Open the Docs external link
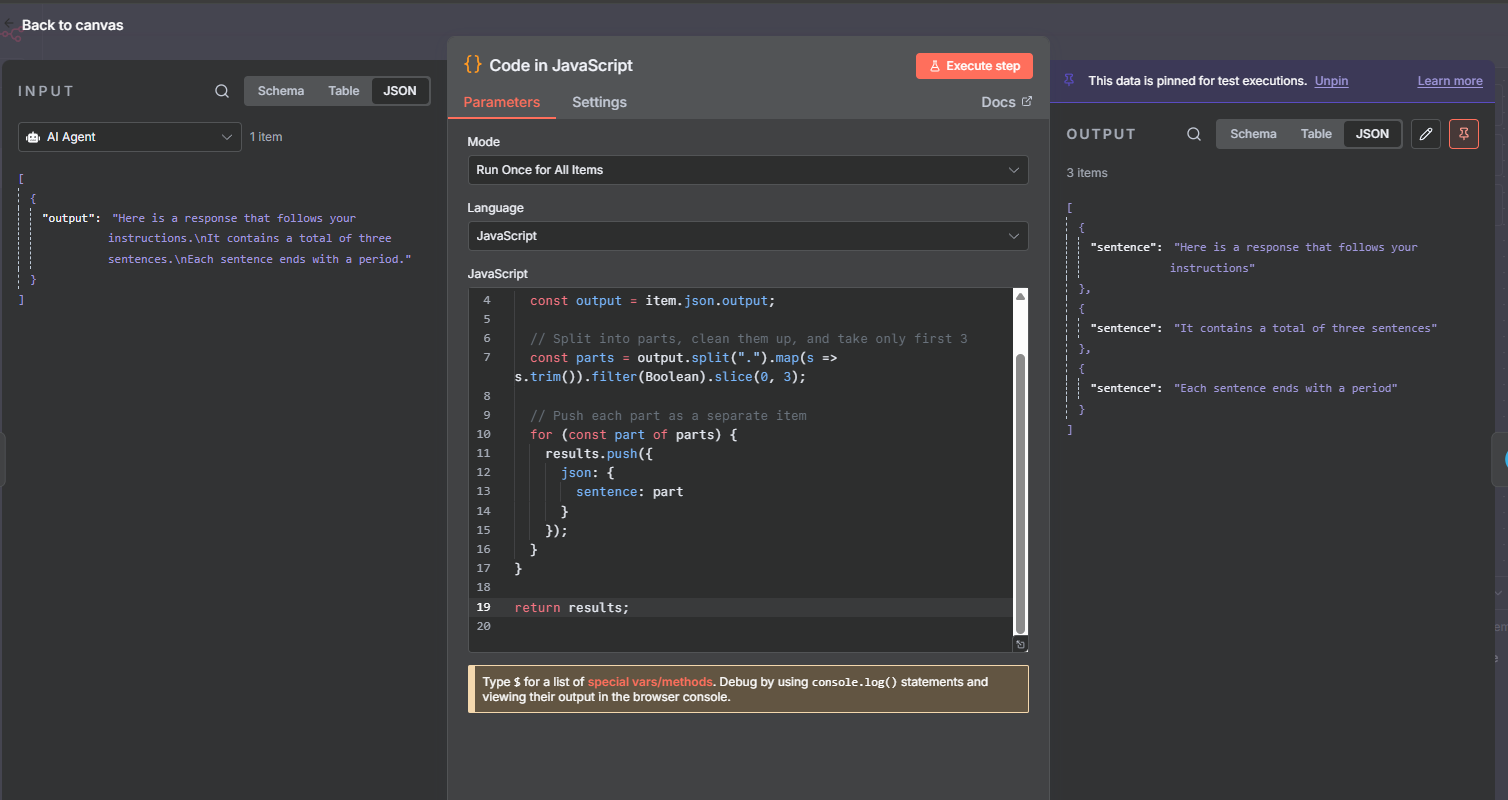This screenshot has height=800, width=1508. click(x=1006, y=102)
